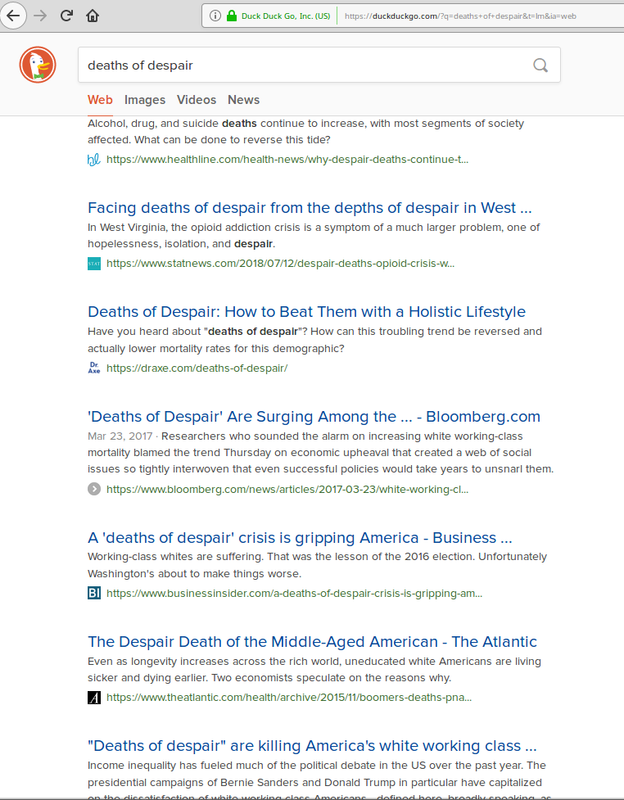Click the statnews.com URL link
This screenshot has width=624, height=800.
coord(280,264)
